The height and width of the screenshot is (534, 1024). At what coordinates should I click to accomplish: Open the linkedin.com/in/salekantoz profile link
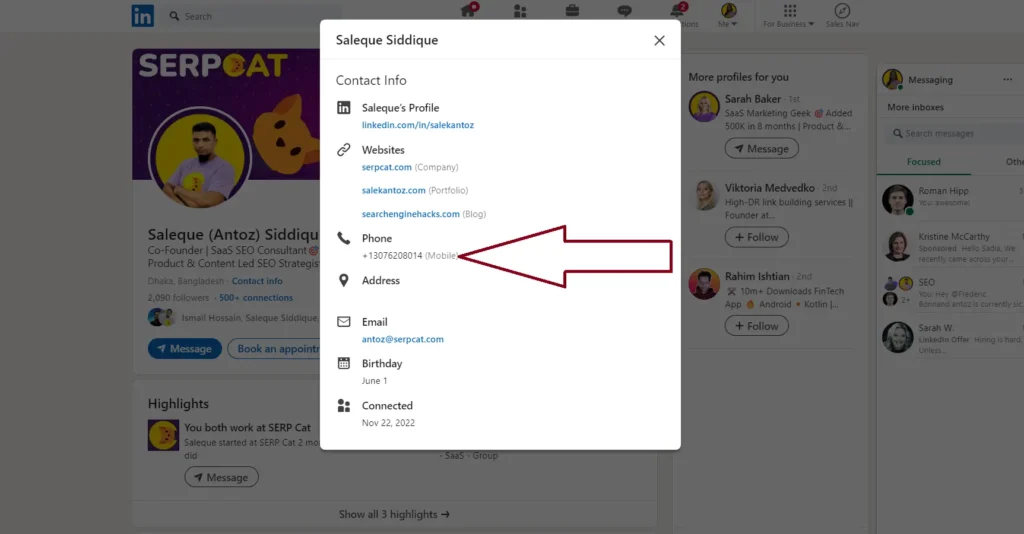pyautogui.click(x=418, y=125)
